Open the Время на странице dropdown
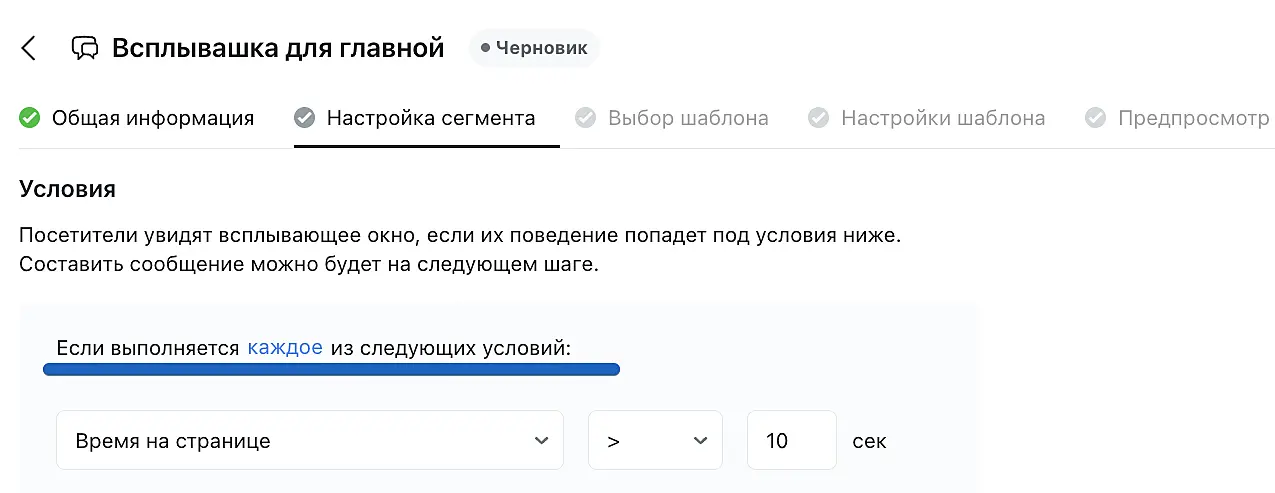 coord(300,440)
